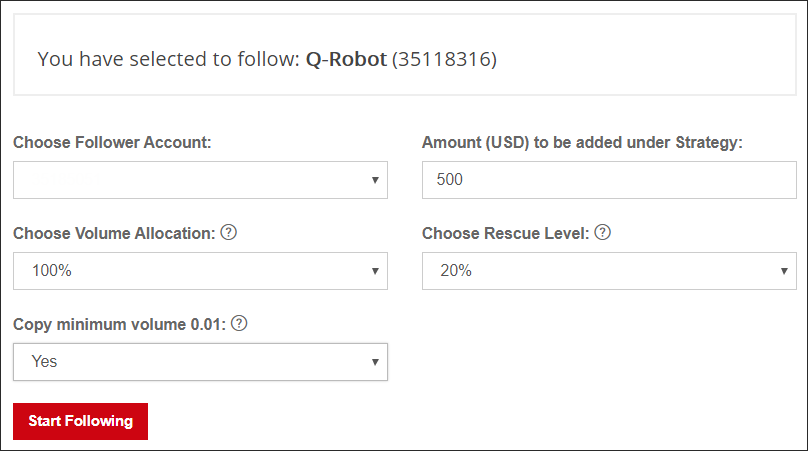Viewport: 808px width, 451px height.
Task: Click the Copy minimum volume help icon
Action: click(239, 324)
